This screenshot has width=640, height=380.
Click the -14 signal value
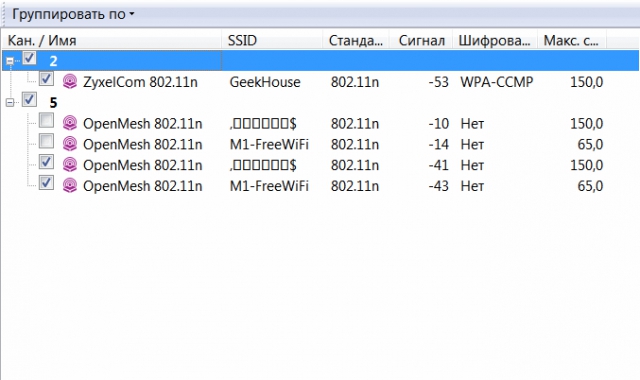[438, 144]
